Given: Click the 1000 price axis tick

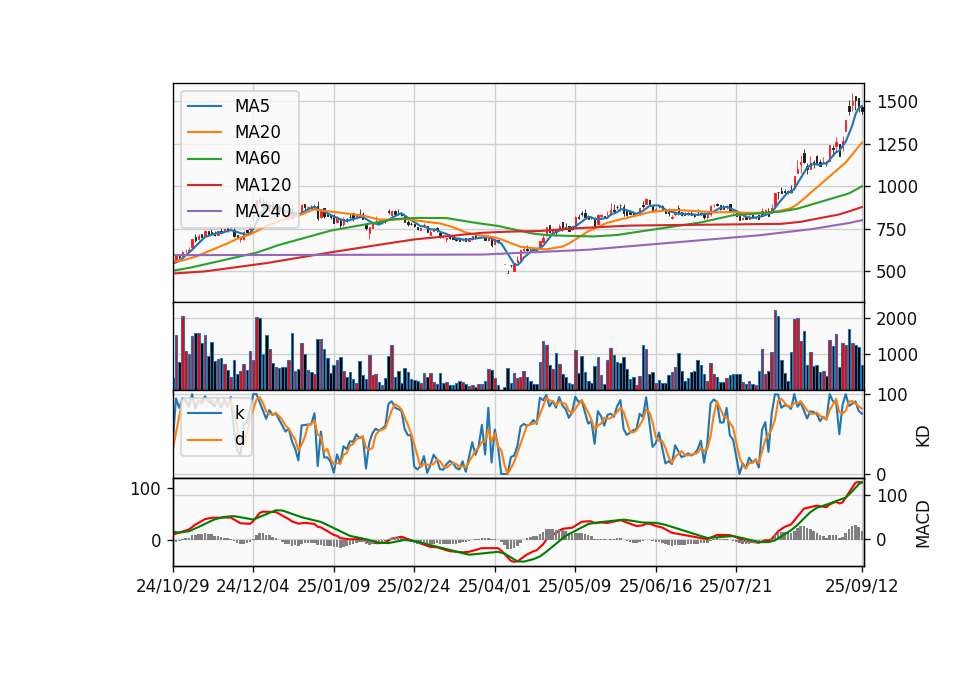Looking at the screenshot, I should 897,187.
